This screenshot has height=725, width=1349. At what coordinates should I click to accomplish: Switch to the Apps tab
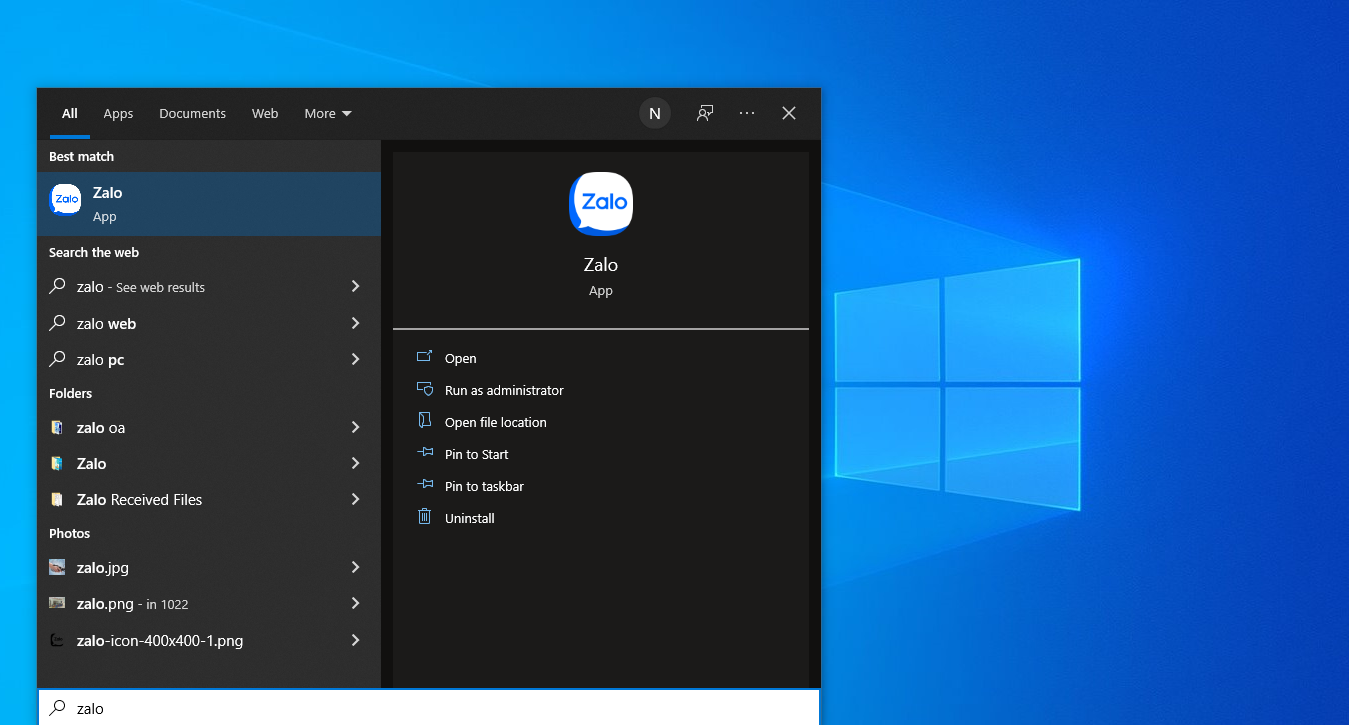(118, 114)
